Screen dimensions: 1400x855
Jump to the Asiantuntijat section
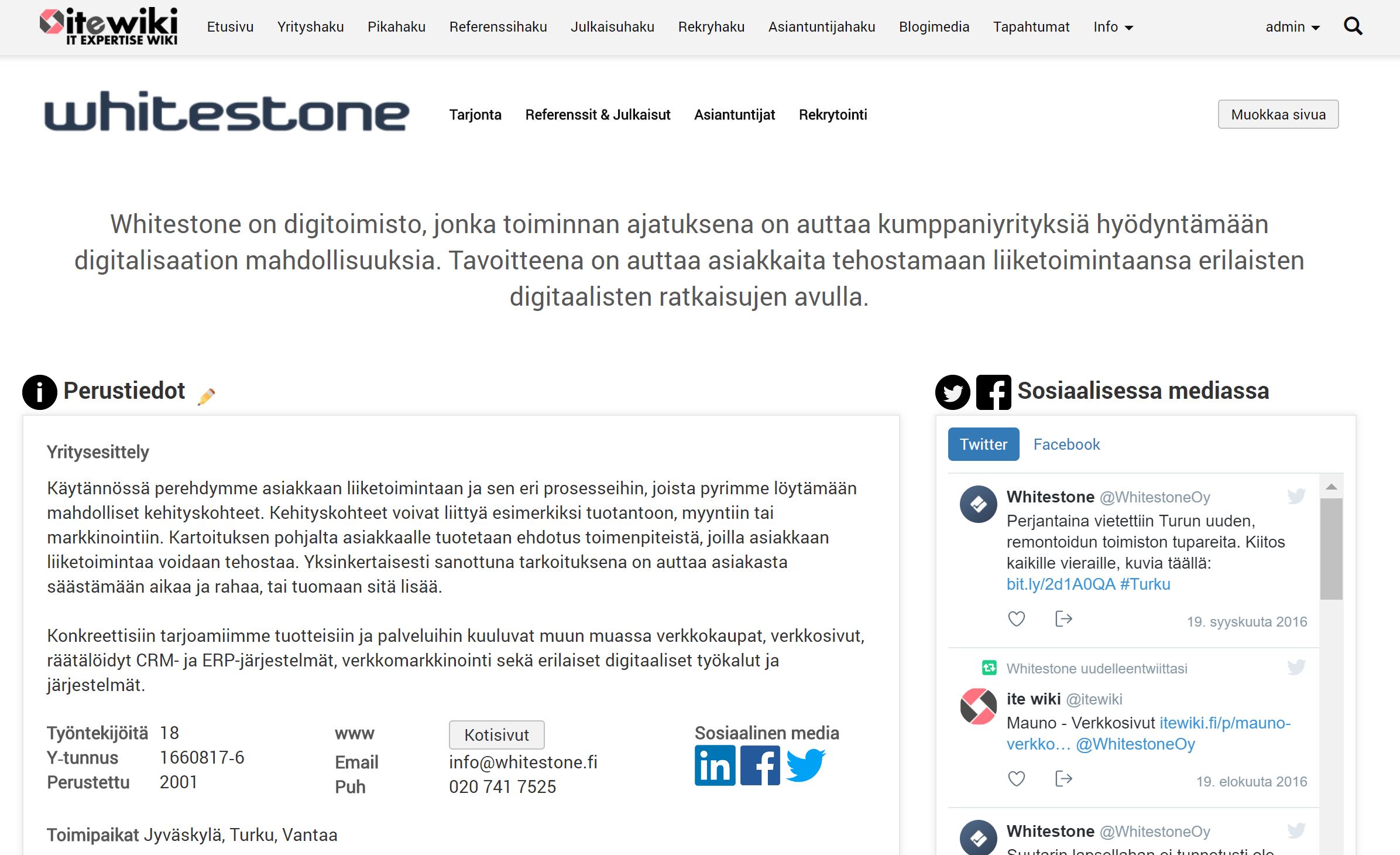(x=735, y=115)
